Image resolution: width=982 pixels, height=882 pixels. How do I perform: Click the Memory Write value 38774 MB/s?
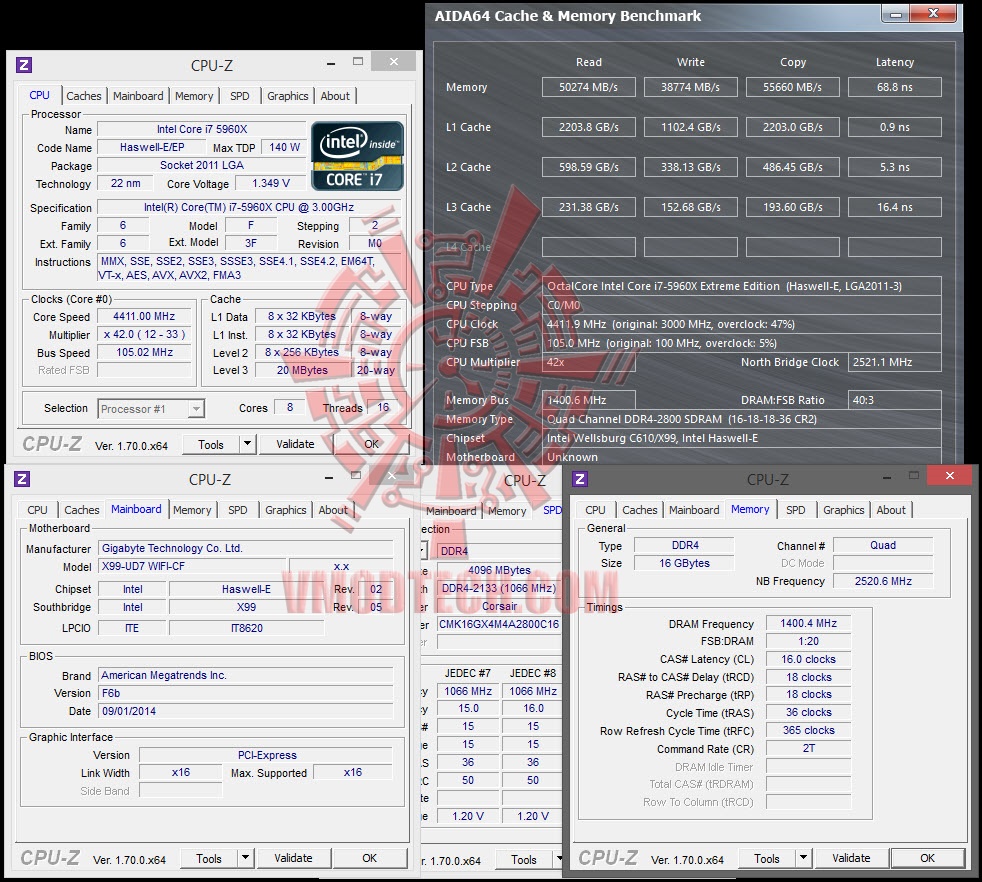(x=691, y=87)
